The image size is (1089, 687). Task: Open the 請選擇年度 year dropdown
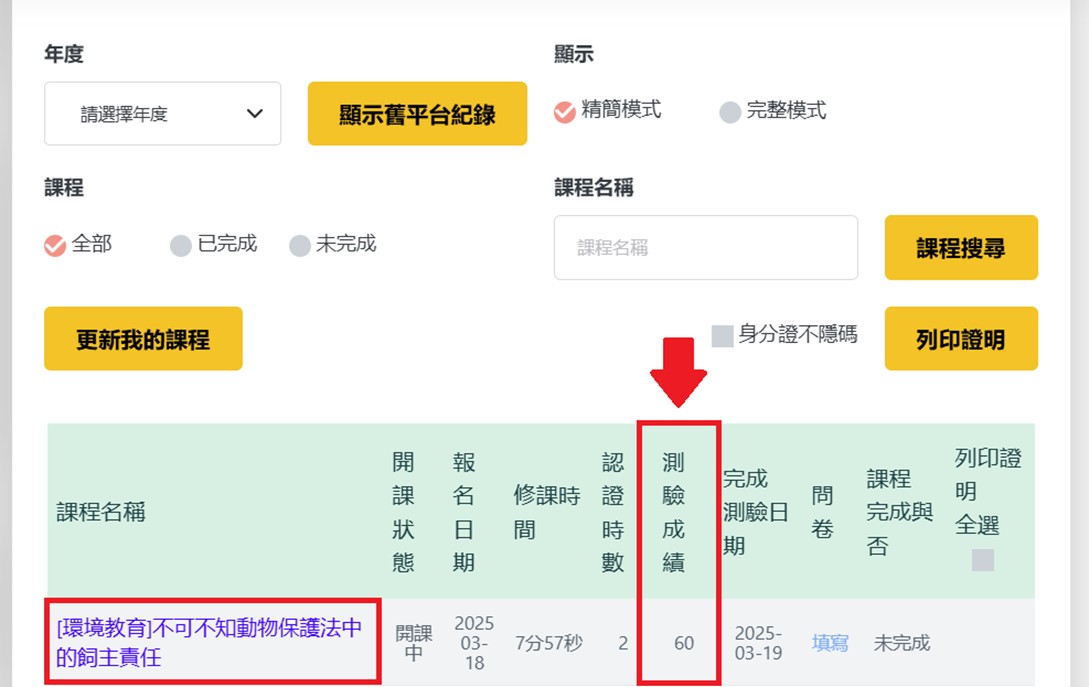coord(163,114)
